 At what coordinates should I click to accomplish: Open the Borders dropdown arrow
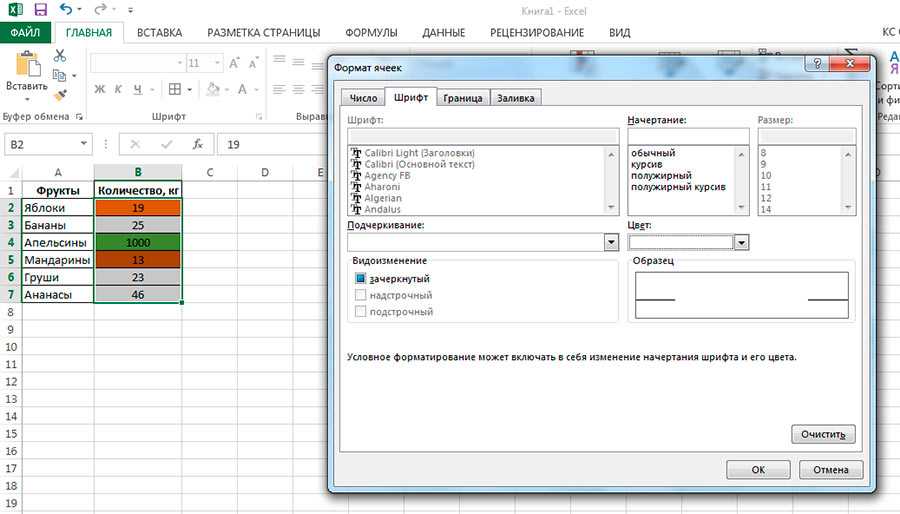coord(189,89)
